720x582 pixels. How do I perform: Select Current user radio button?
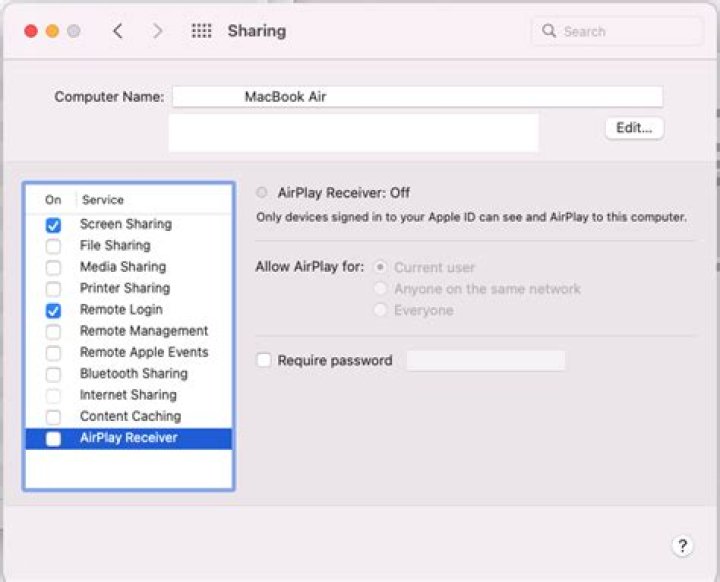point(380,267)
